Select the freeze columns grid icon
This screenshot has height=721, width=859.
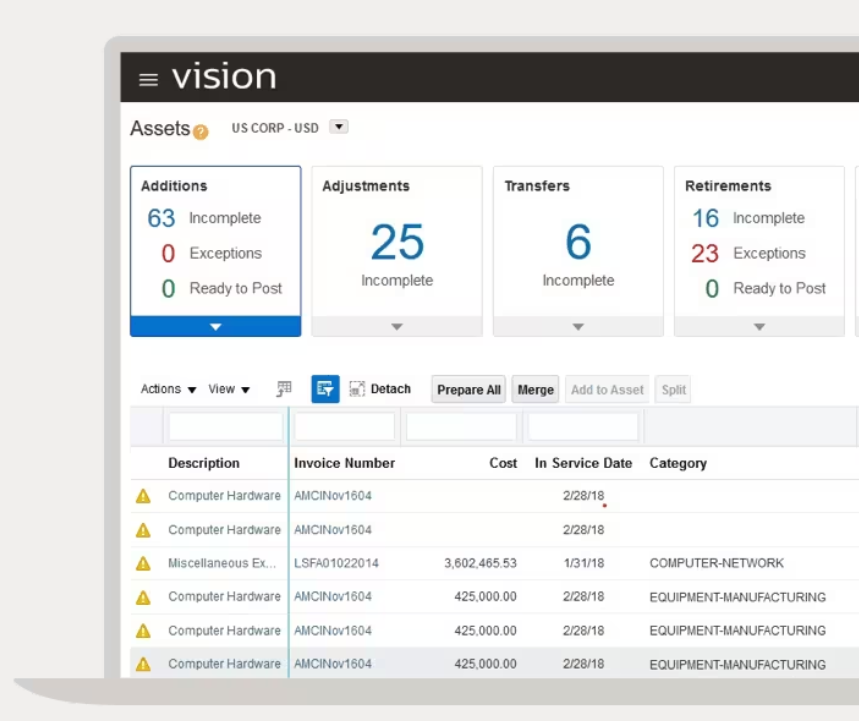[x=284, y=388]
